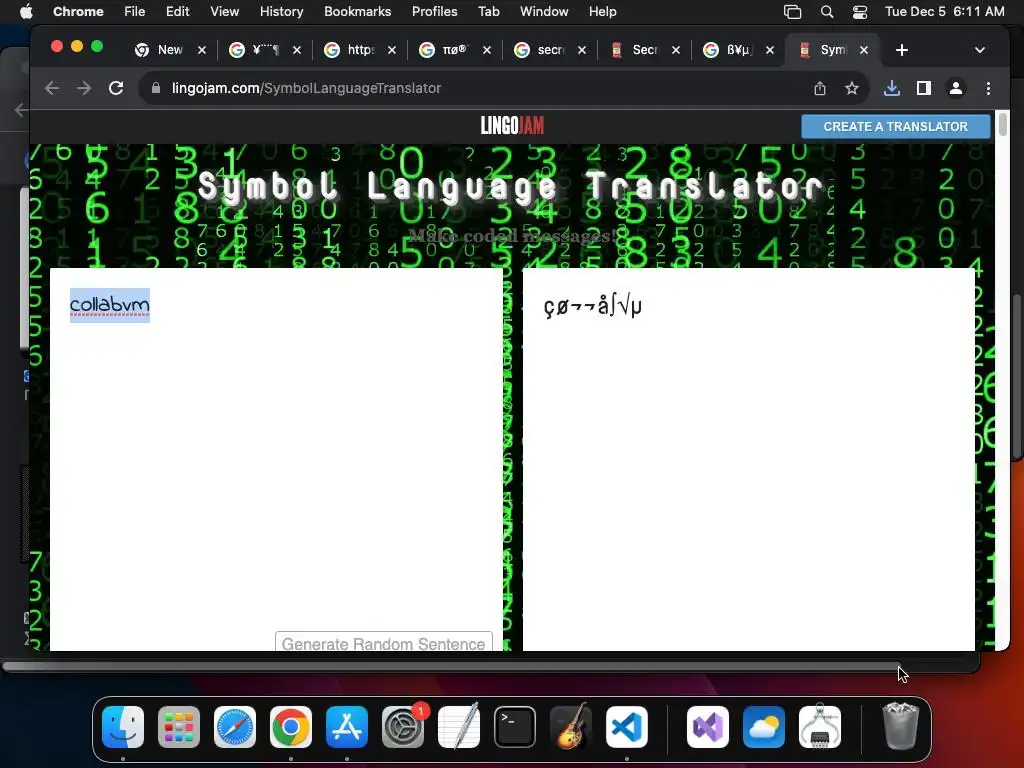
Task: Open the Tab menu
Action: 488,12
